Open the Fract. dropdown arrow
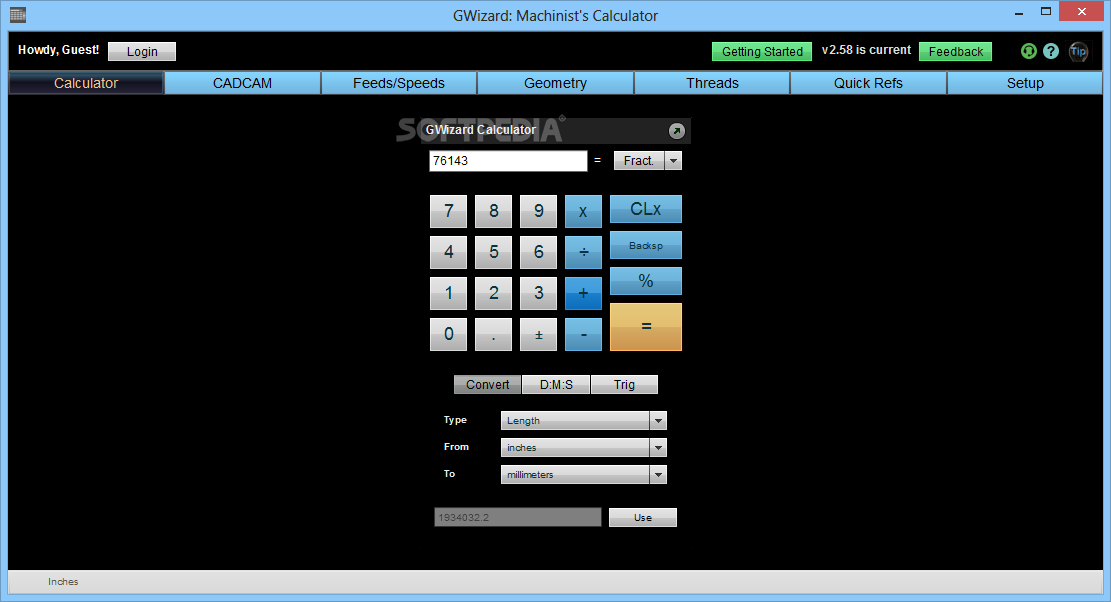1111x602 pixels. coord(673,161)
